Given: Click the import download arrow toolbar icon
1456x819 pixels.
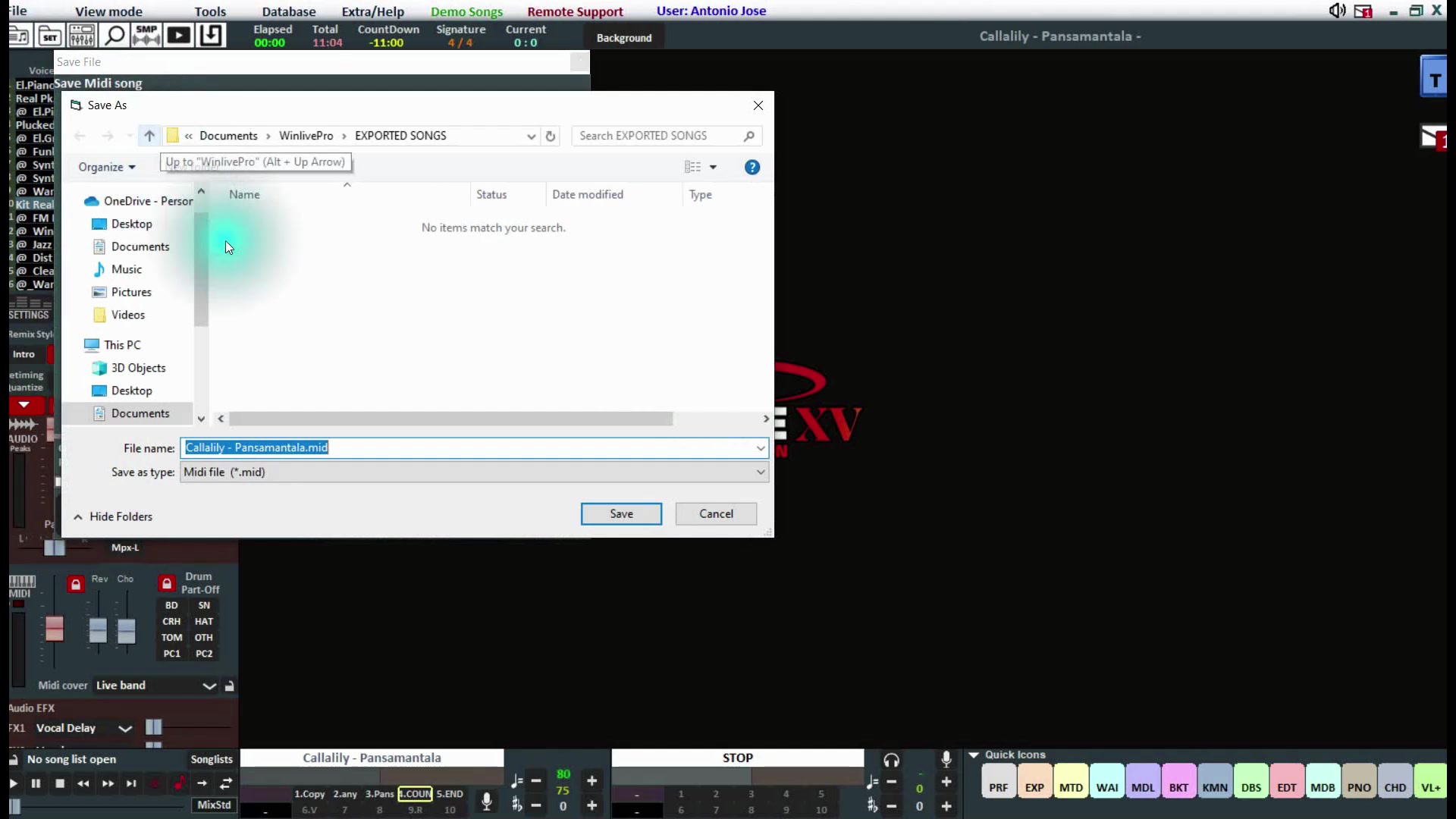Looking at the screenshot, I should 212,36.
